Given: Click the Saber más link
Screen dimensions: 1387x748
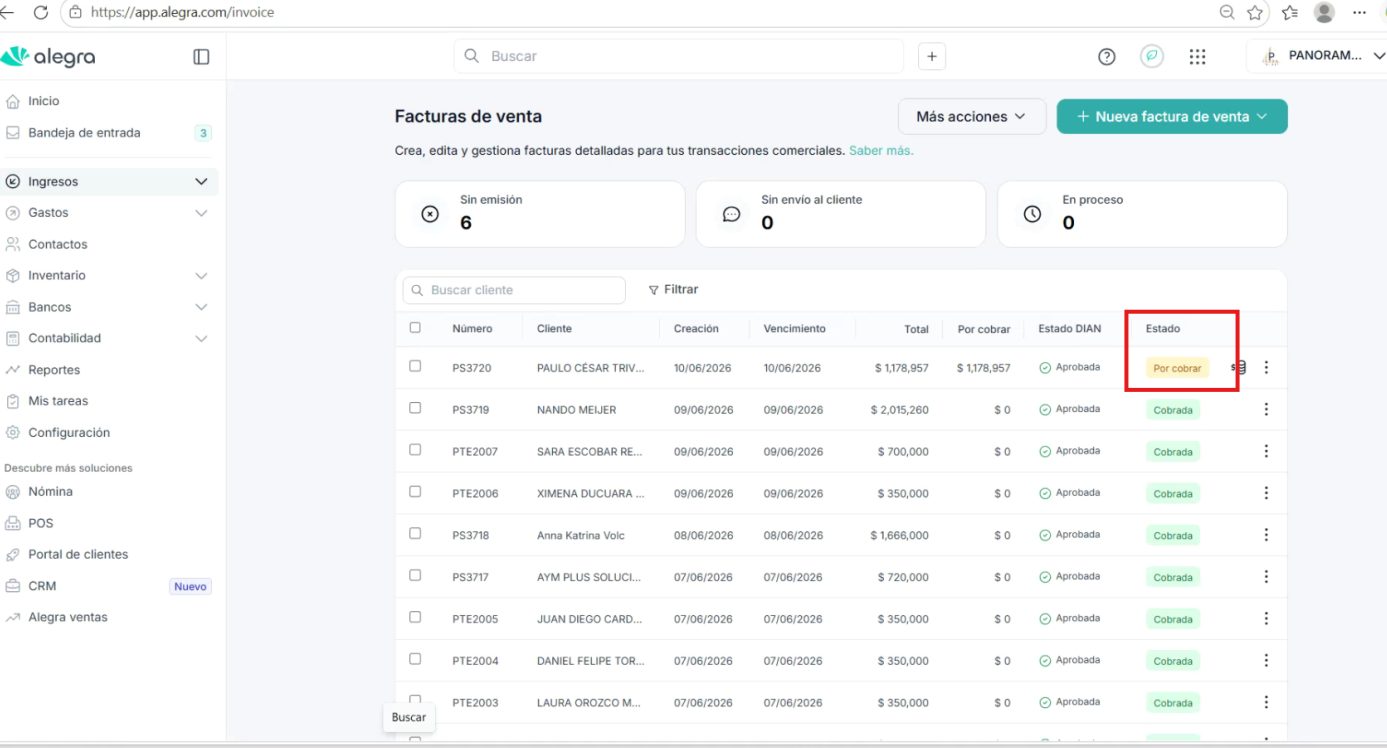Looking at the screenshot, I should pyautogui.click(x=881, y=151).
